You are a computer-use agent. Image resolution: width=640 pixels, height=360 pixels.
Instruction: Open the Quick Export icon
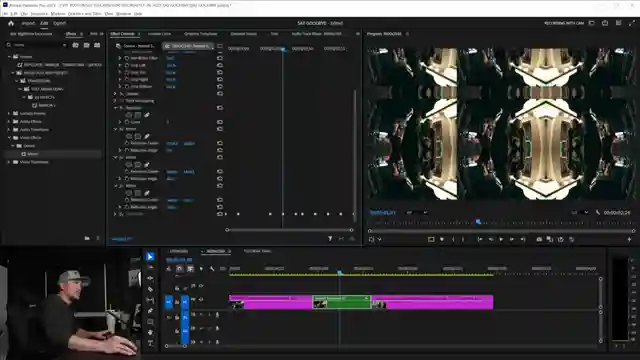[x=605, y=23]
